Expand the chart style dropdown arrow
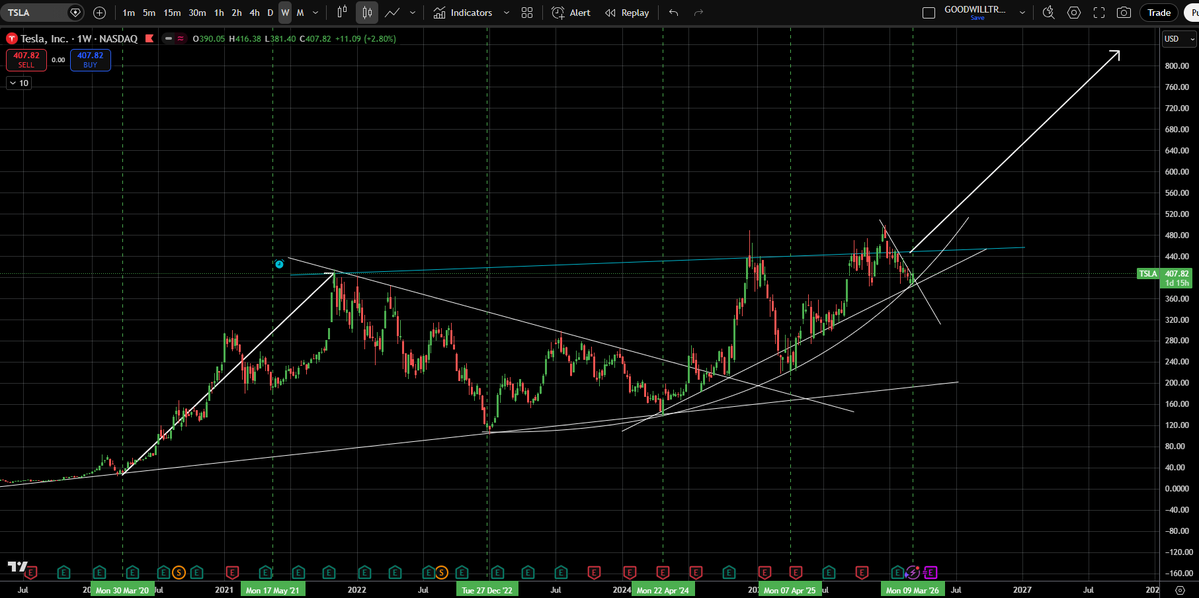 click(413, 12)
